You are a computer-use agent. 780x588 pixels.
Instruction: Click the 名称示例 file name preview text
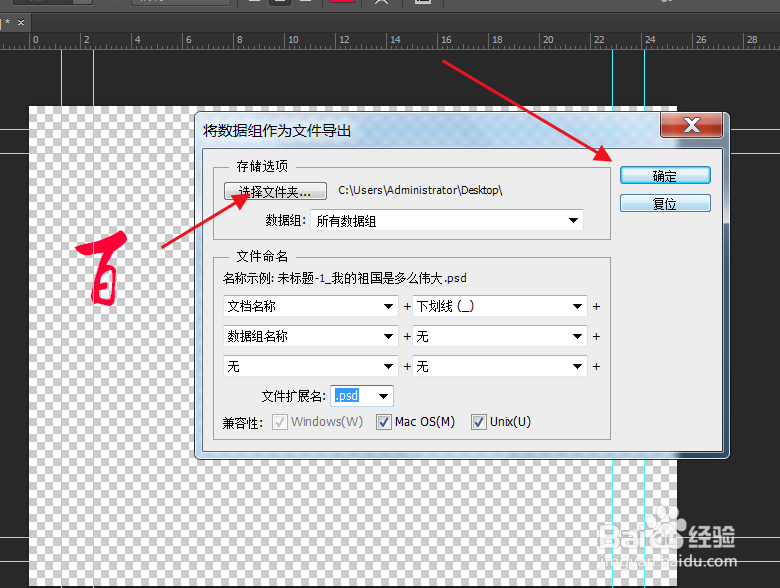coord(345,278)
